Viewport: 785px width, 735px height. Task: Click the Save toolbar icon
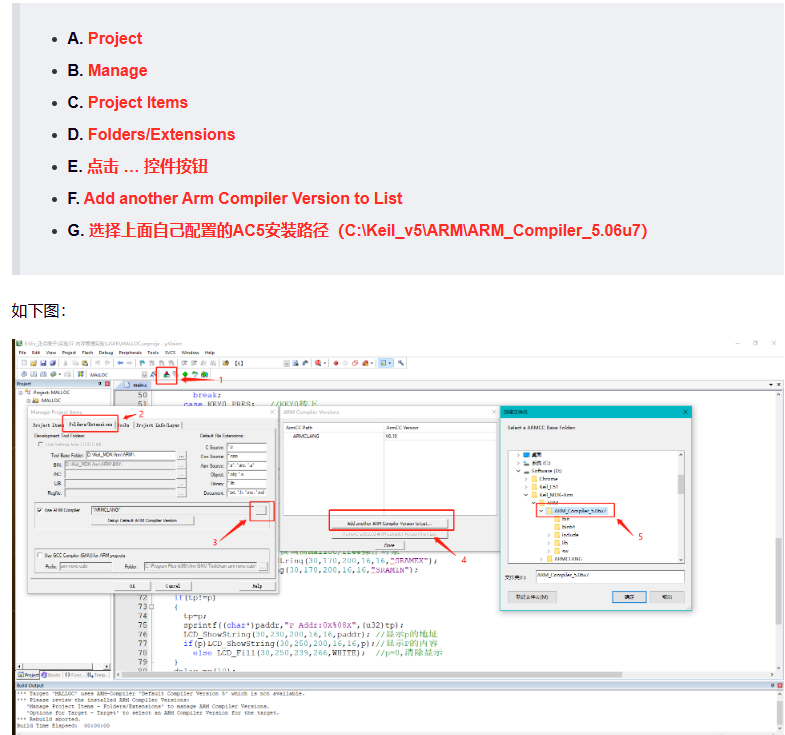click(43, 363)
